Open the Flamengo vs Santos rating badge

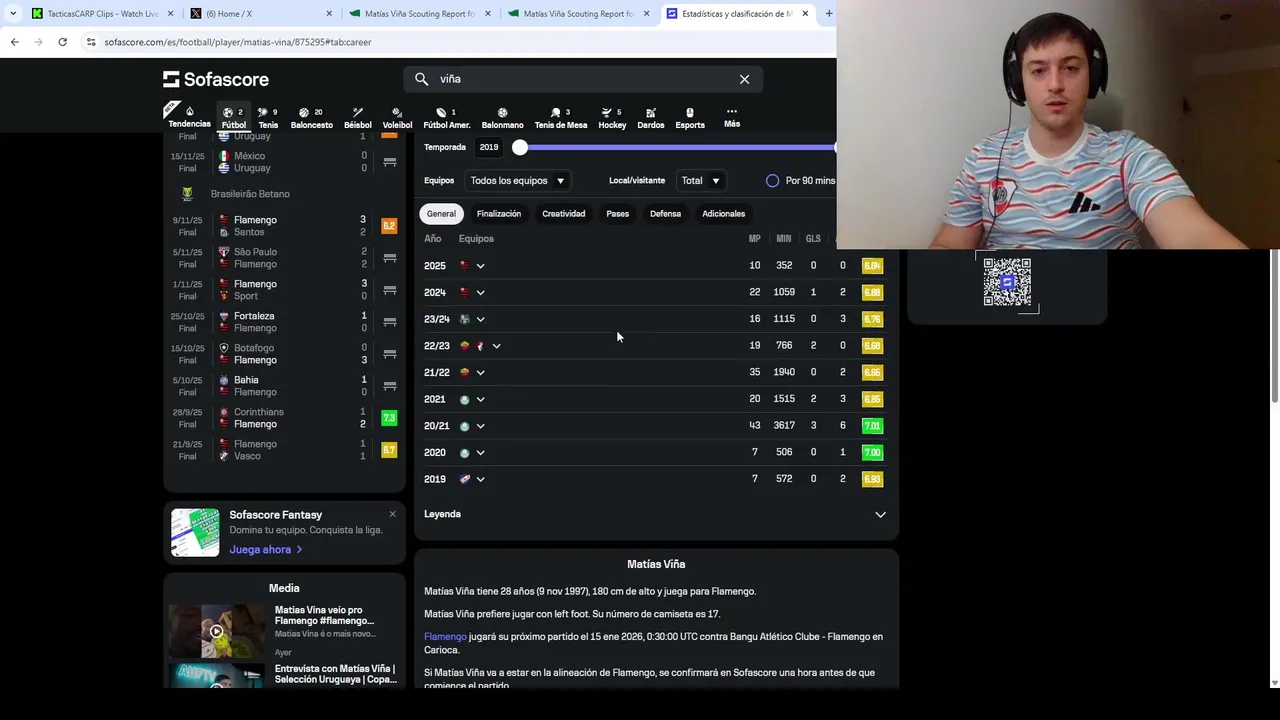[x=389, y=226]
